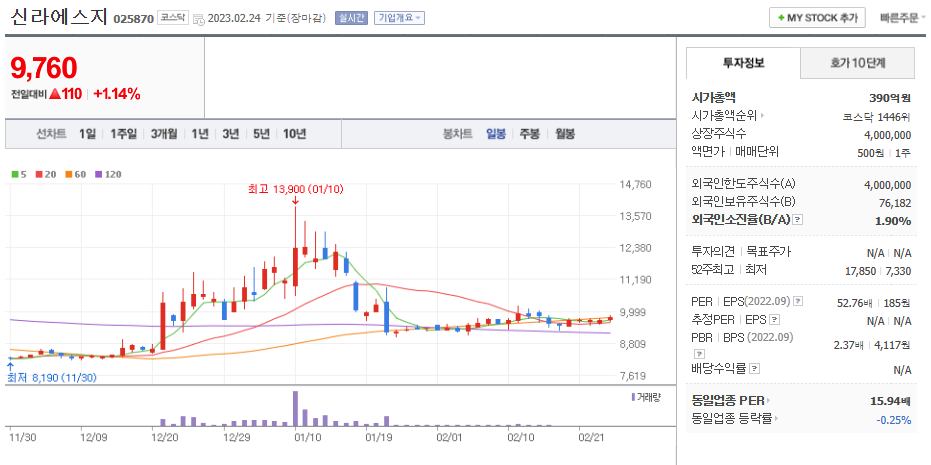Open help icon next to 배당수익률
This screenshot has width=931, height=465.
tap(754, 369)
